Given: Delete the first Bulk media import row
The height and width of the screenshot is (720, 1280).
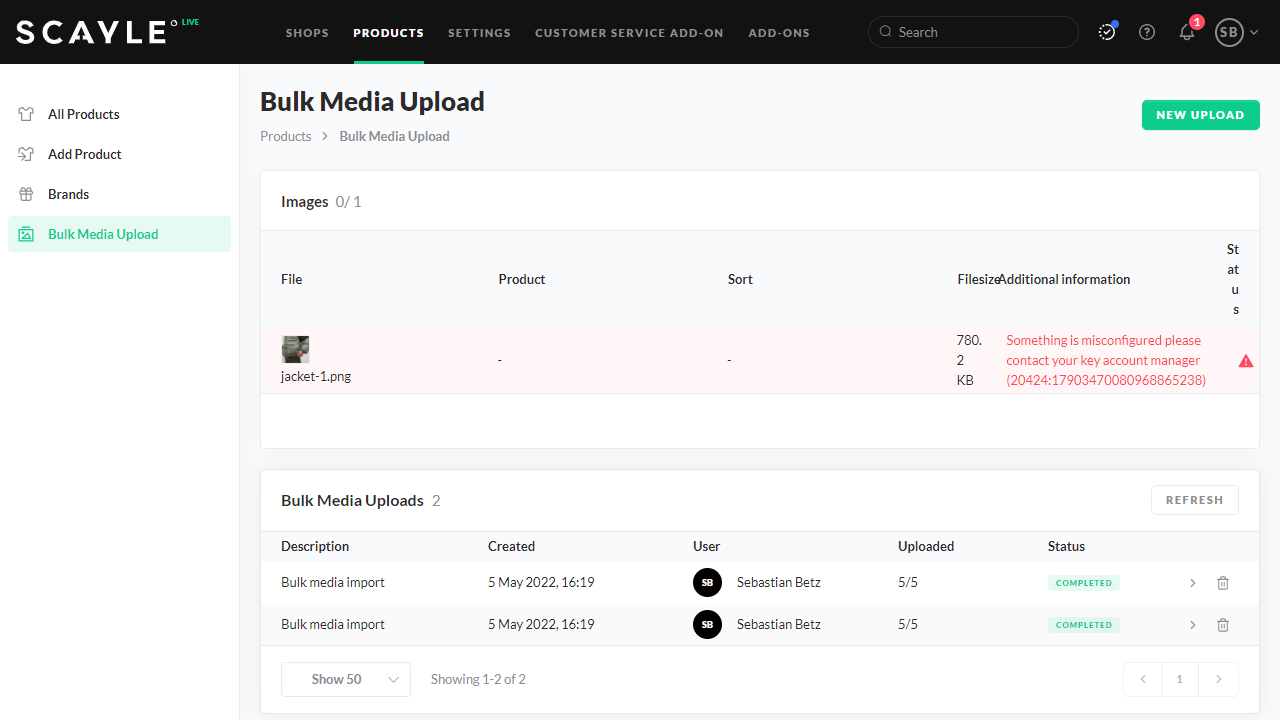Looking at the screenshot, I should (x=1222, y=583).
